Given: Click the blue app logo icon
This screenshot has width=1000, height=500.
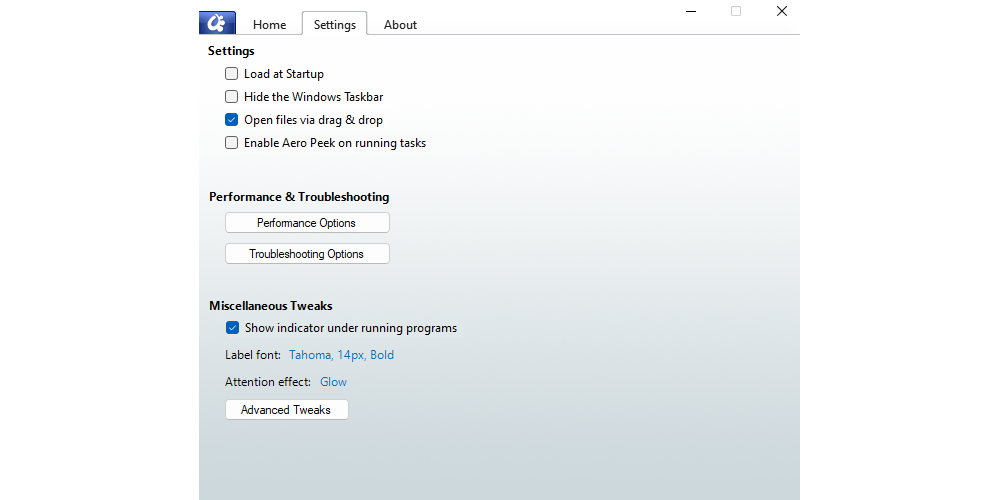Looking at the screenshot, I should click(217, 23).
